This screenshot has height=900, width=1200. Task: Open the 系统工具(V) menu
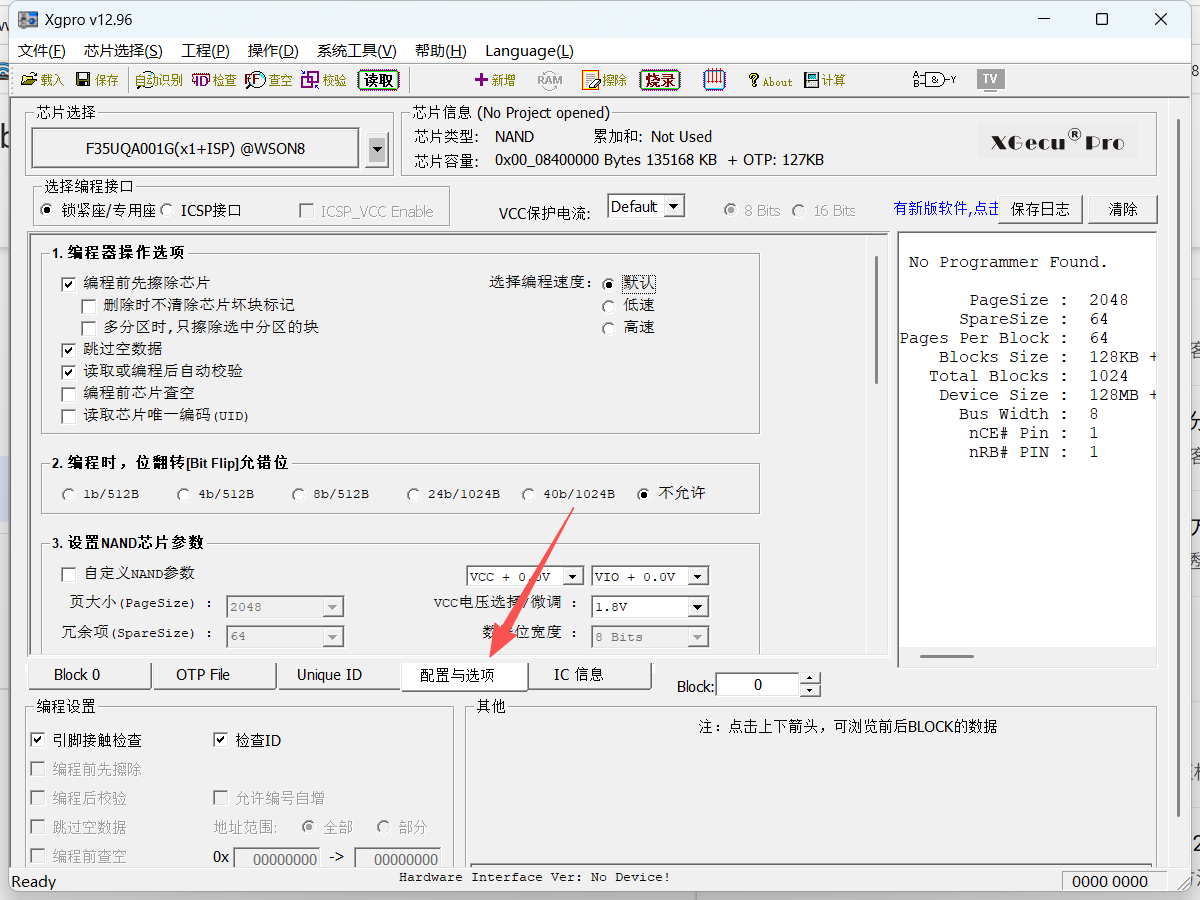point(356,51)
